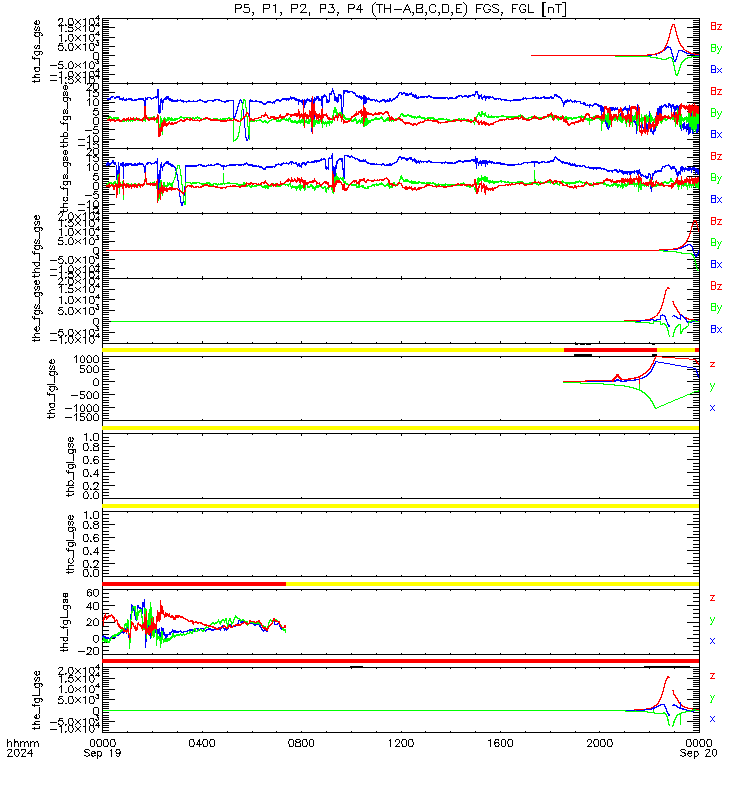The image size is (750, 800).
Task: Click blue Bx legend of thb_fgs_gse panel
Action: [716, 135]
